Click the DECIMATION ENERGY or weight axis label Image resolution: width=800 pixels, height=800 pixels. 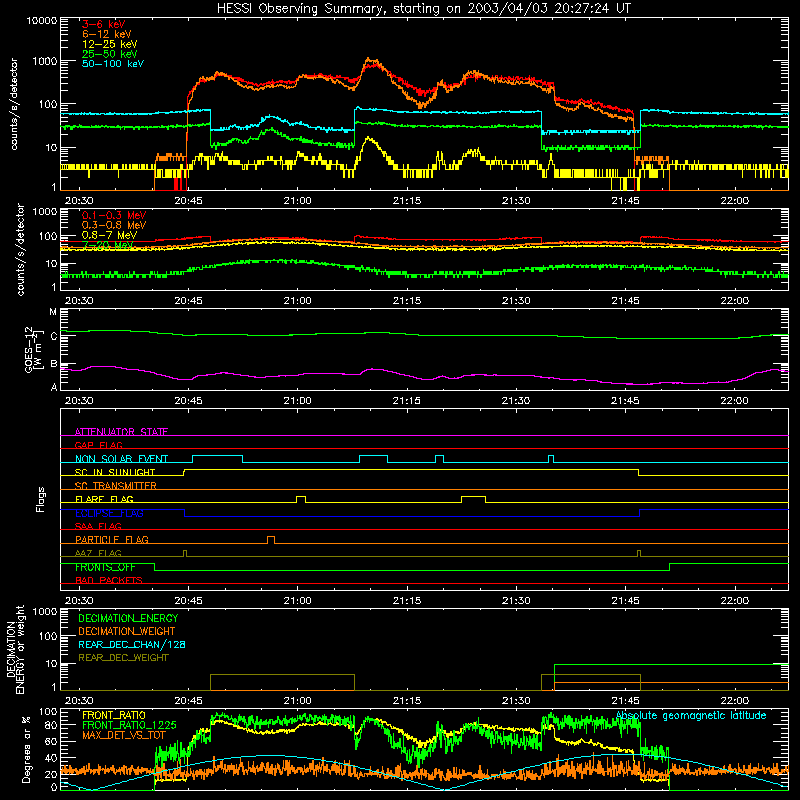tap(15, 649)
